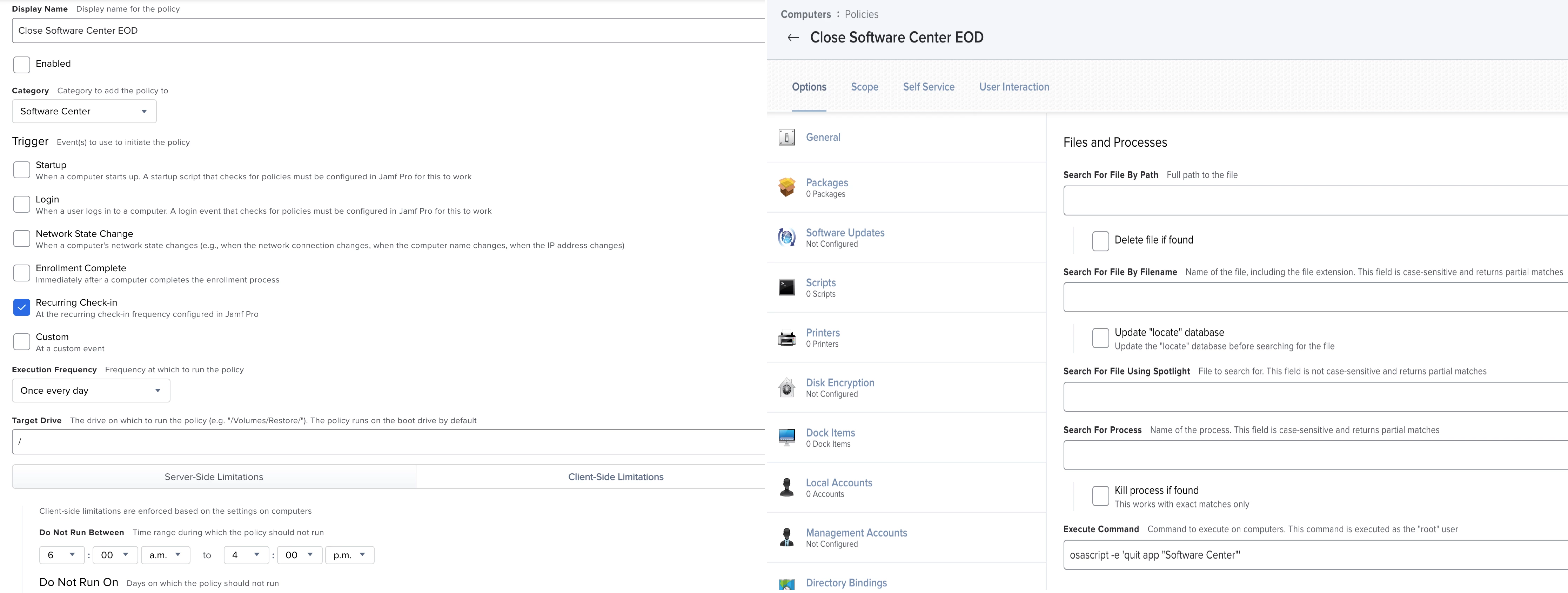Click the Management Accounts person icon
The height and width of the screenshot is (593, 1568).
coord(786,537)
